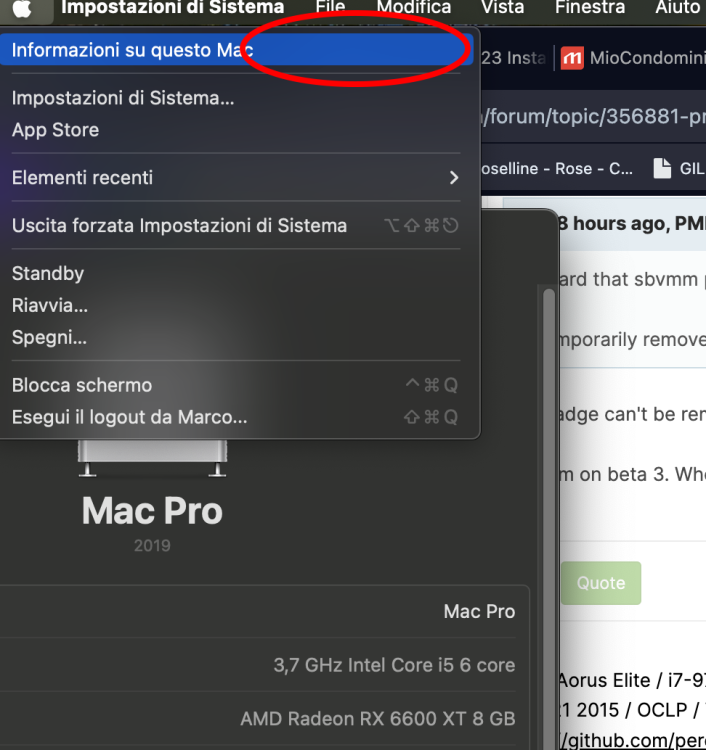The image size is (706, 750).
Task: Select Blocca schermo
Action: pyautogui.click(x=236, y=386)
